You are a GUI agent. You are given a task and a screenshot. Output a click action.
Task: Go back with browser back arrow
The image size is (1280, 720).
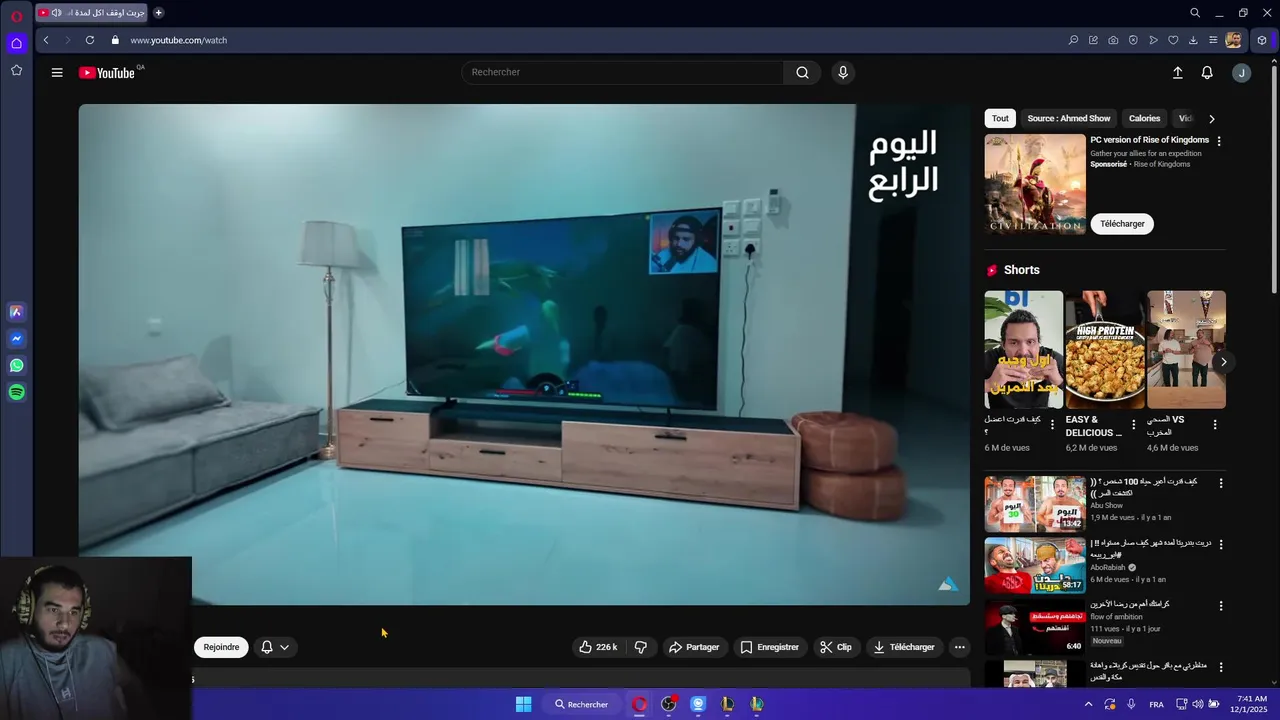click(x=46, y=40)
